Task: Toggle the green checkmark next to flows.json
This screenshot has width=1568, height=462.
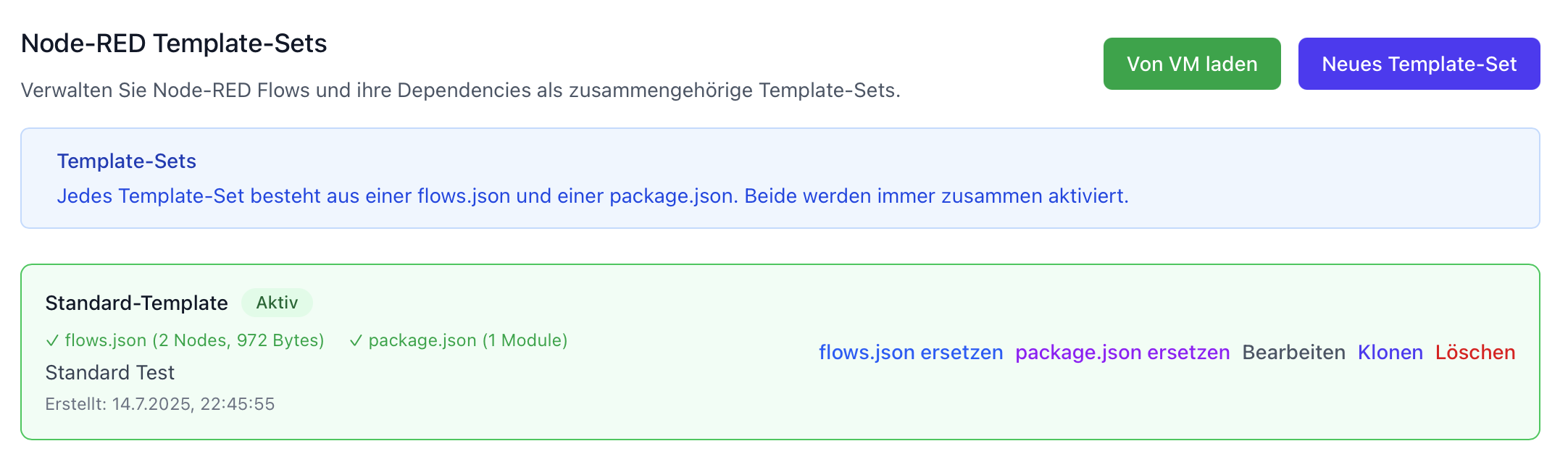Action: click(52, 340)
